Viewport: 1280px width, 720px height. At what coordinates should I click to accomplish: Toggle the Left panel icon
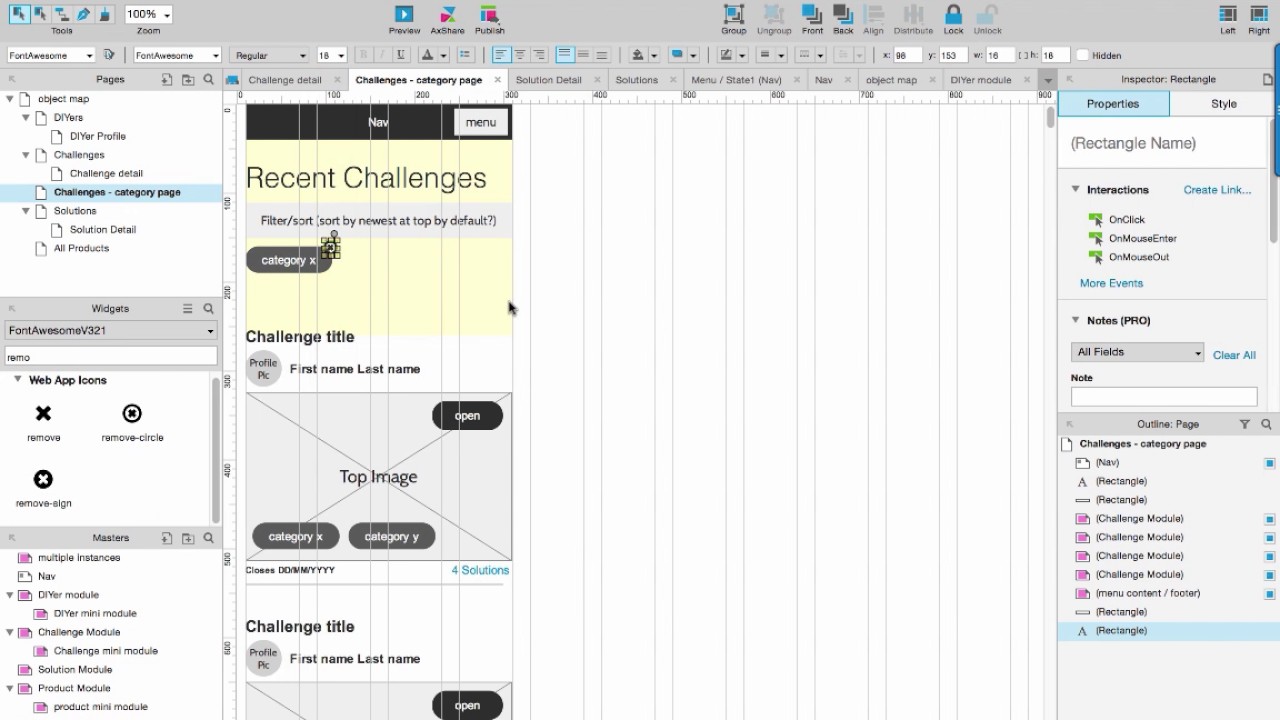[x=1228, y=14]
